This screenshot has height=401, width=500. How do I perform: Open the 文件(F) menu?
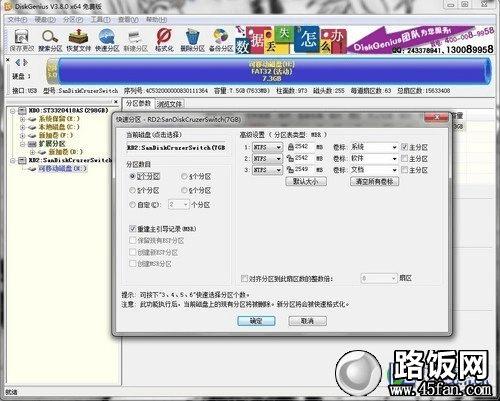click(x=17, y=20)
